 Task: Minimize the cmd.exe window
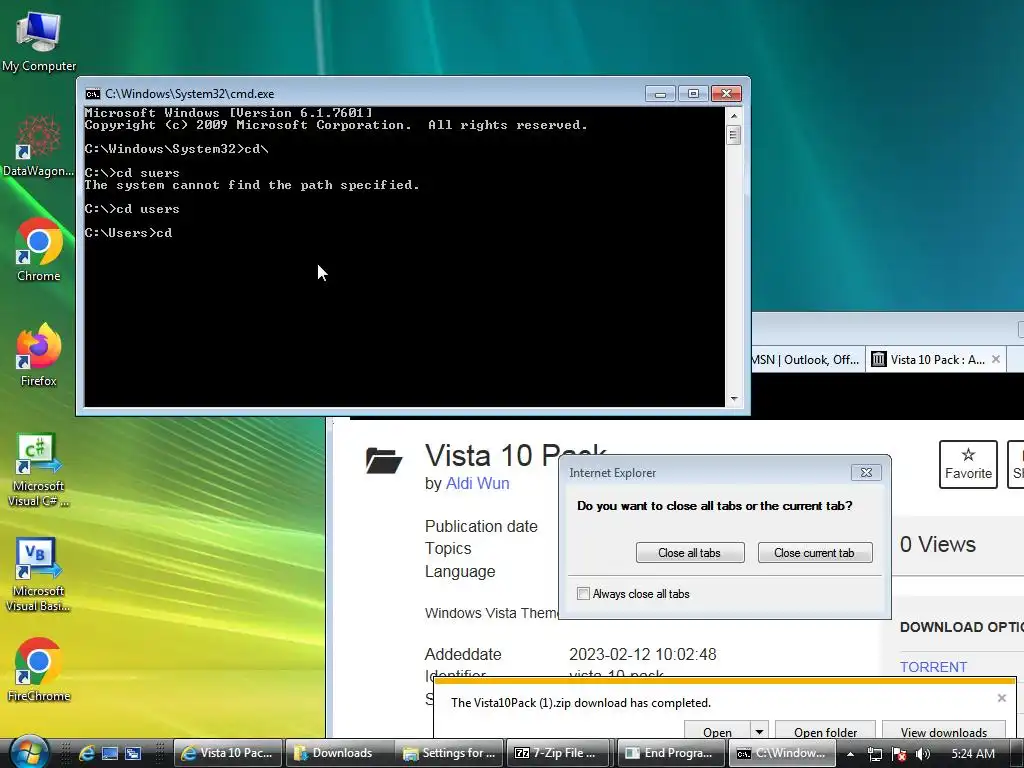[x=660, y=94]
